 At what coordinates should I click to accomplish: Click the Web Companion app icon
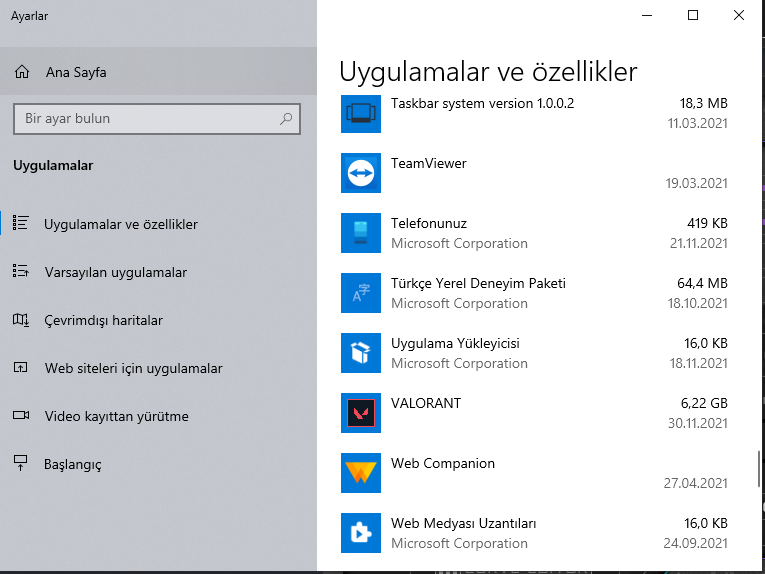click(x=361, y=473)
